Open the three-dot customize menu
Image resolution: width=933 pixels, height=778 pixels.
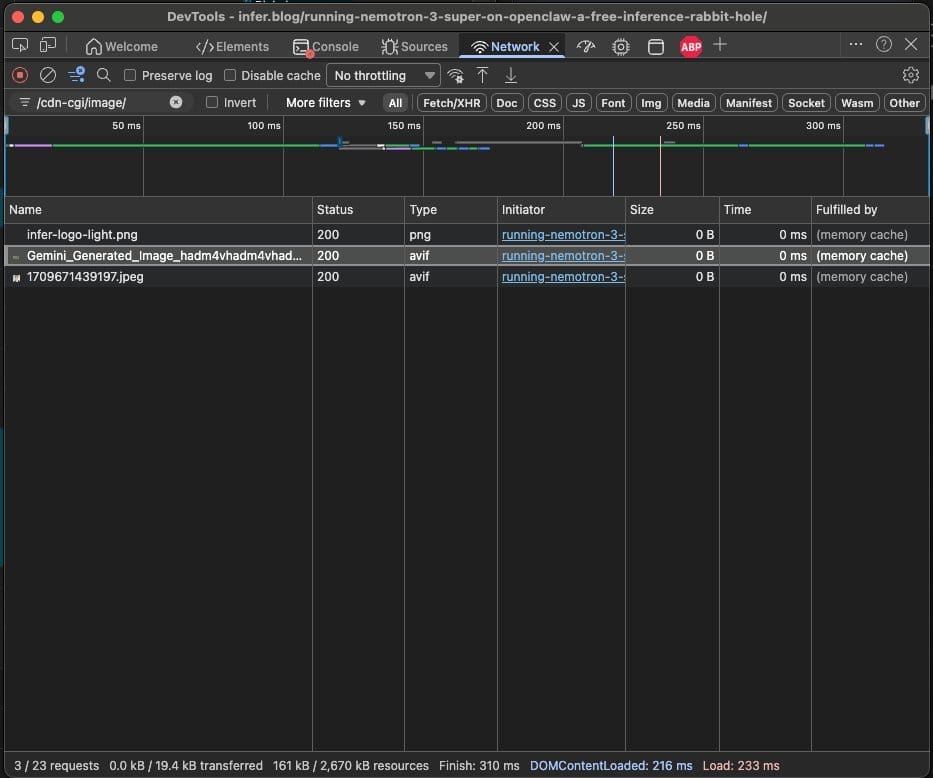(856, 44)
